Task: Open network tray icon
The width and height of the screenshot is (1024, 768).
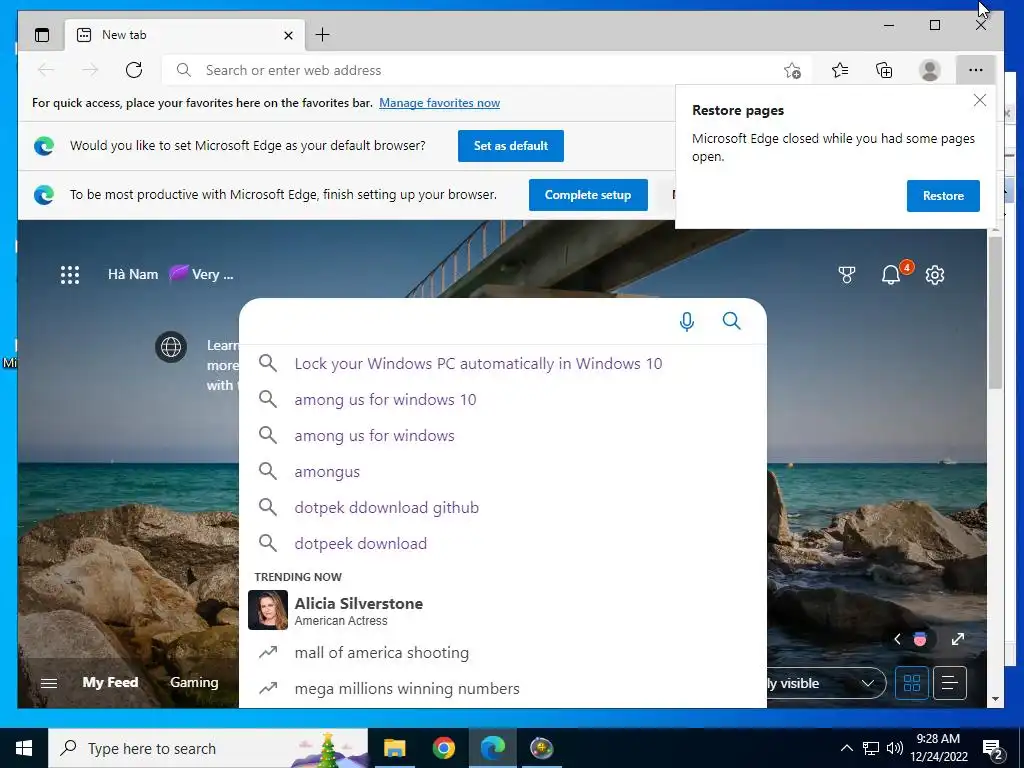Action: [871, 748]
